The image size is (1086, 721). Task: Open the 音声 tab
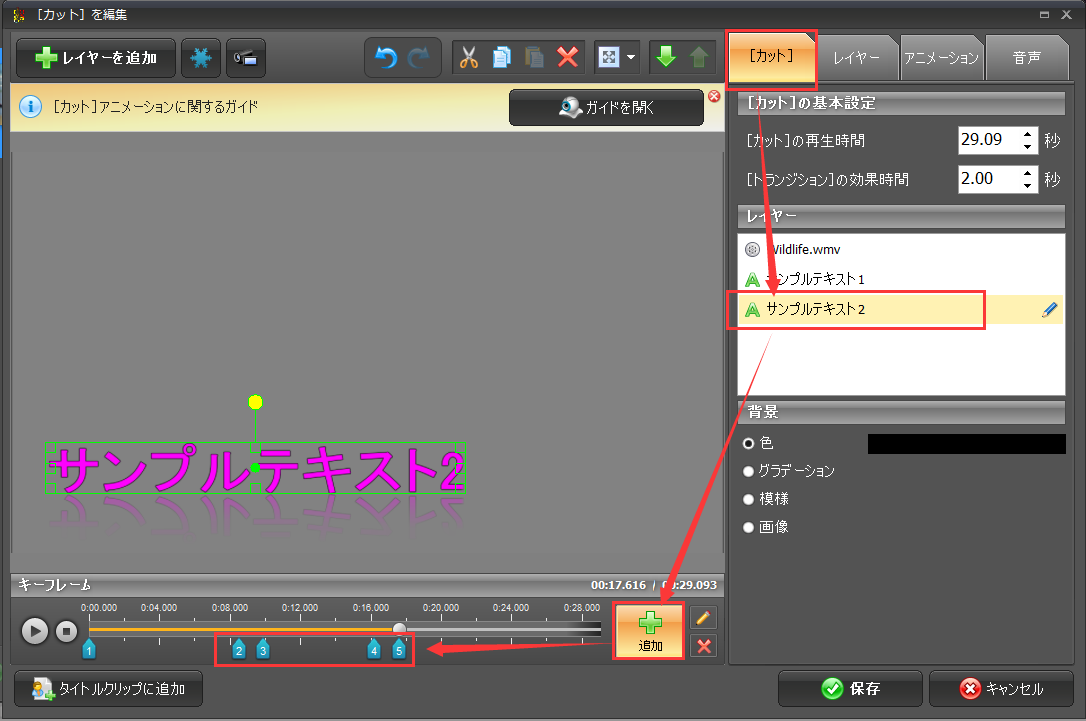click(1027, 57)
